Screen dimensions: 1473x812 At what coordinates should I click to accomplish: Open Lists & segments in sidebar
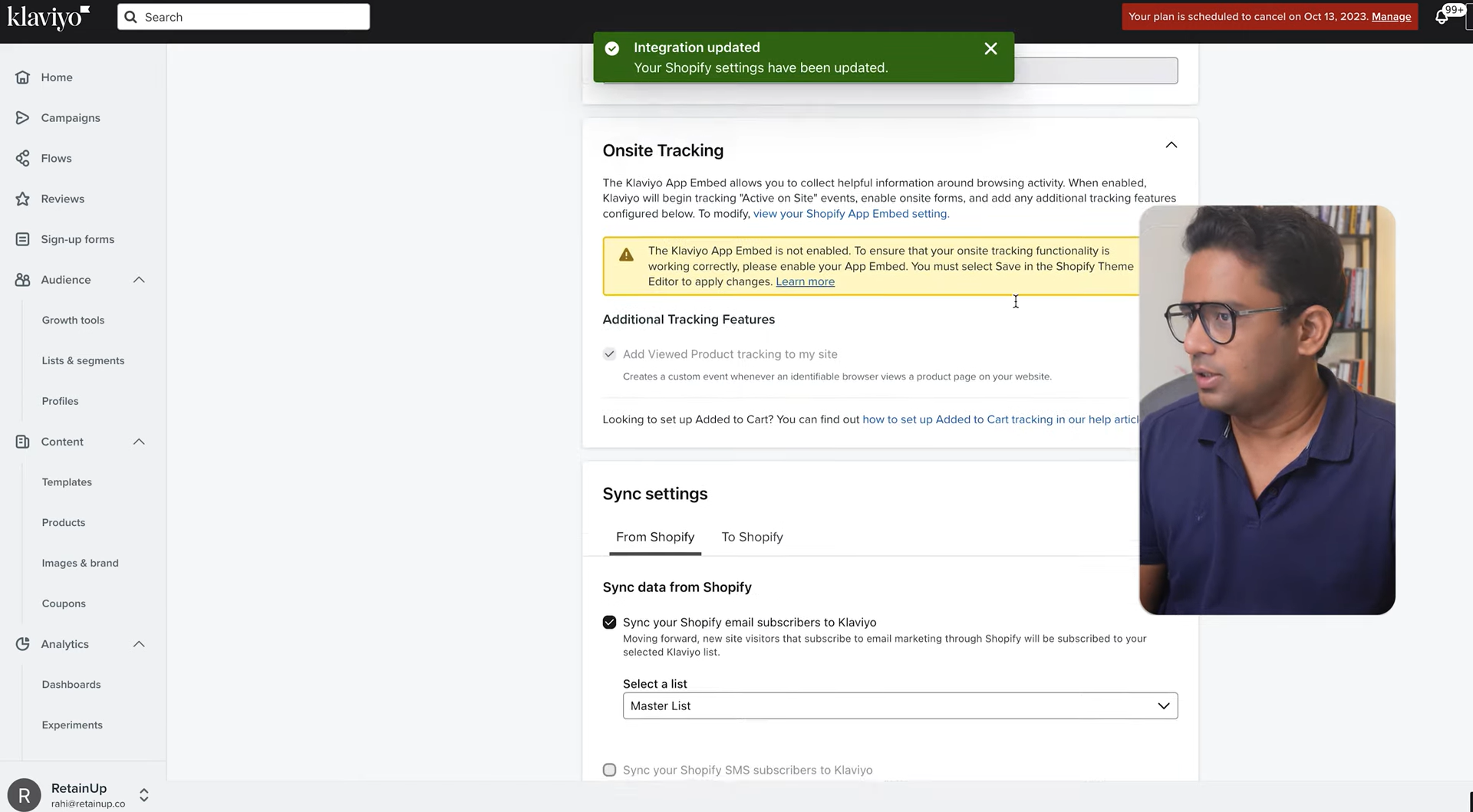(83, 360)
